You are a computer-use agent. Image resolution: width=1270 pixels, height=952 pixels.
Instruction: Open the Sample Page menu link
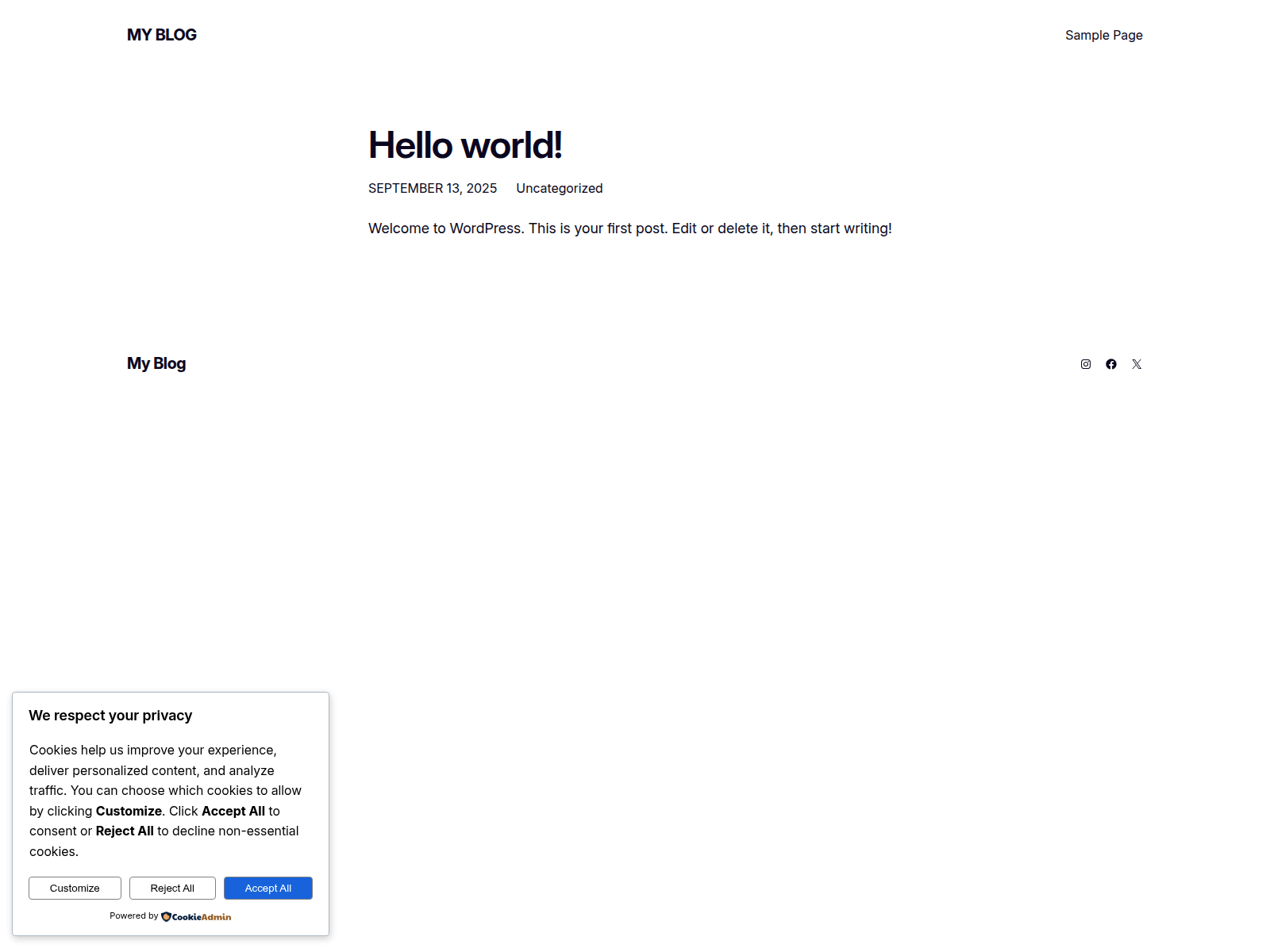[1103, 35]
